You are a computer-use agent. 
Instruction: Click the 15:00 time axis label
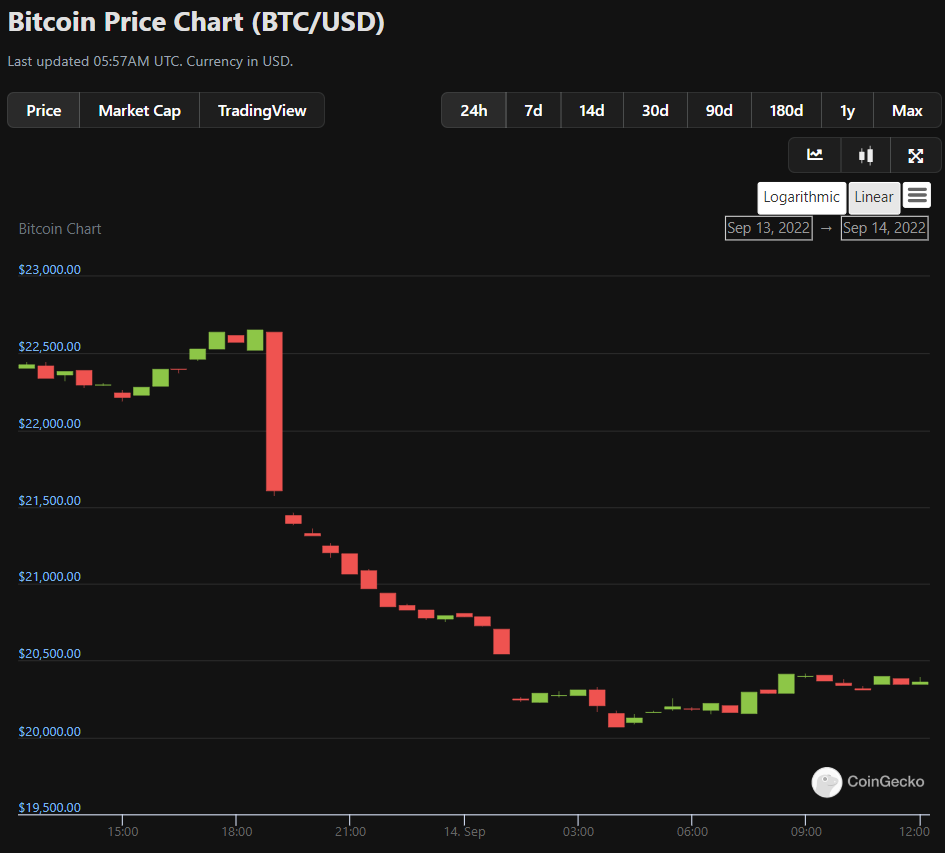click(123, 832)
